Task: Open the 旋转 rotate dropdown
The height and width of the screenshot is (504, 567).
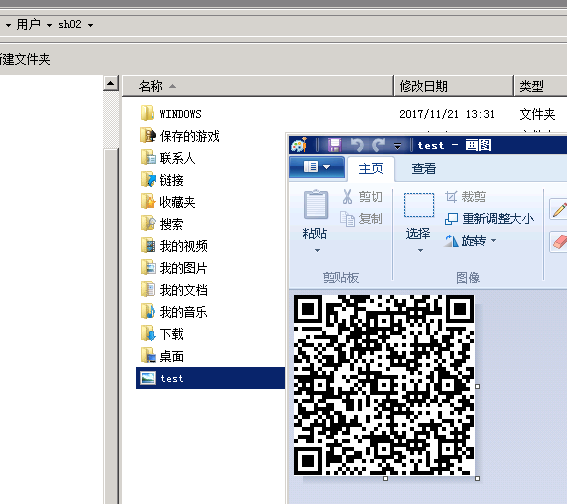Action: pyautogui.click(x=470, y=240)
